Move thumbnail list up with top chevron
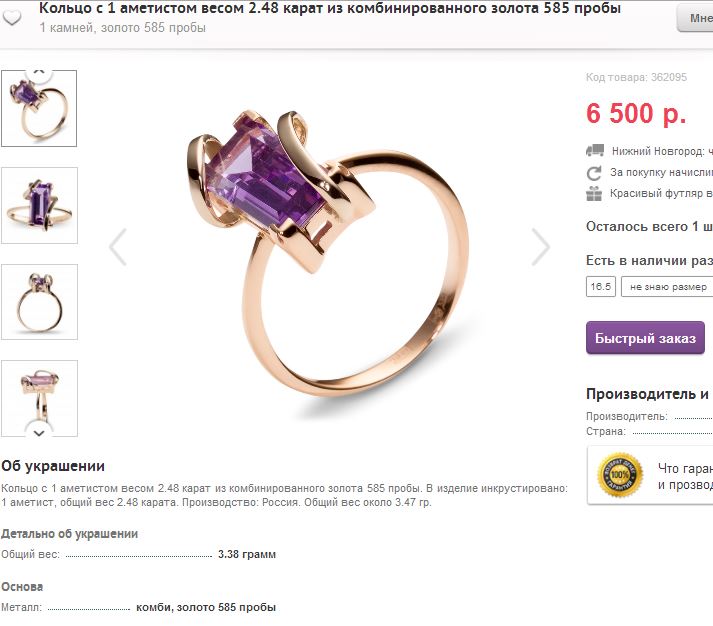This screenshot has width=713, height=626. pyautogui.click(x=39, y=71)
